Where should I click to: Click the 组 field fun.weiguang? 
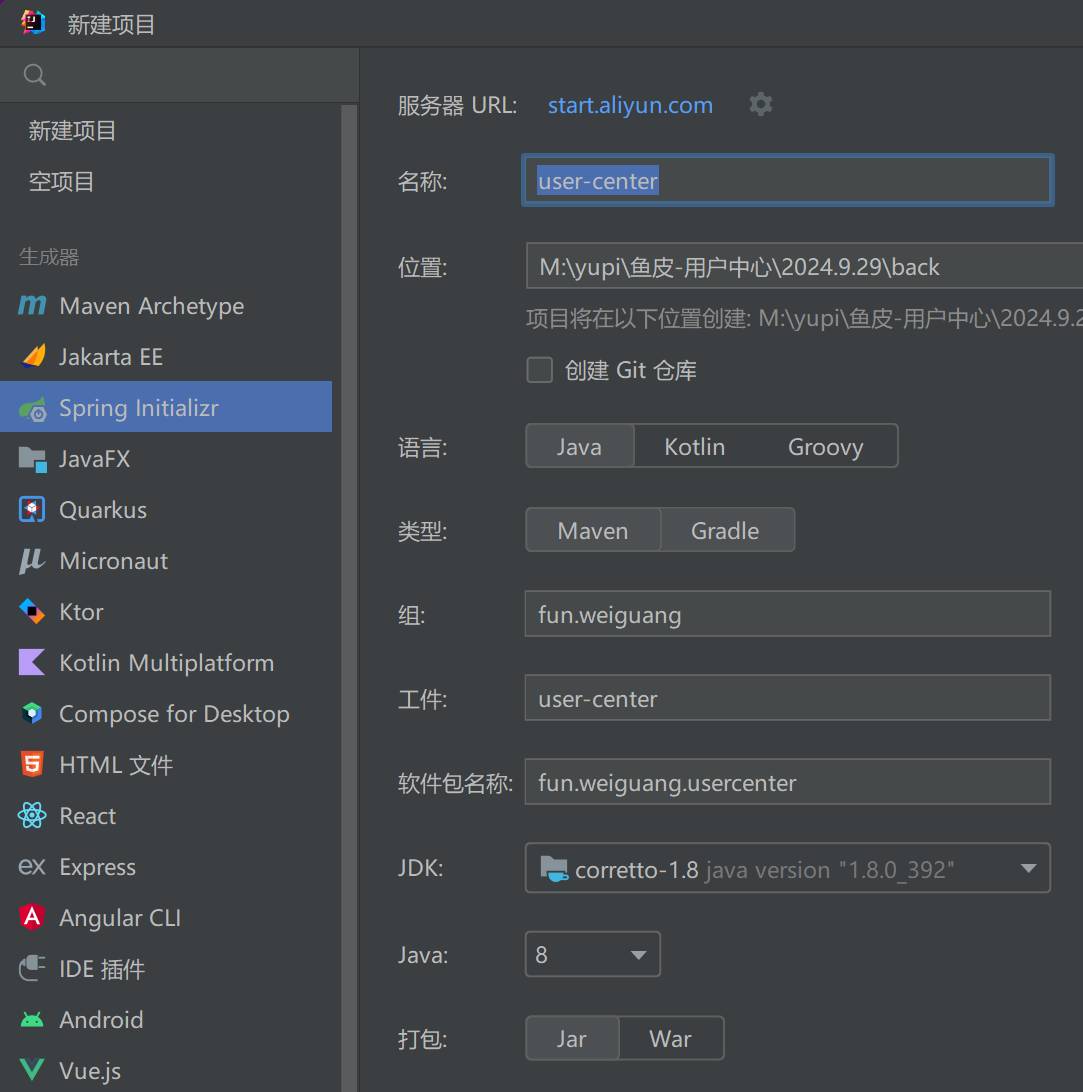(x=787, y=614)
